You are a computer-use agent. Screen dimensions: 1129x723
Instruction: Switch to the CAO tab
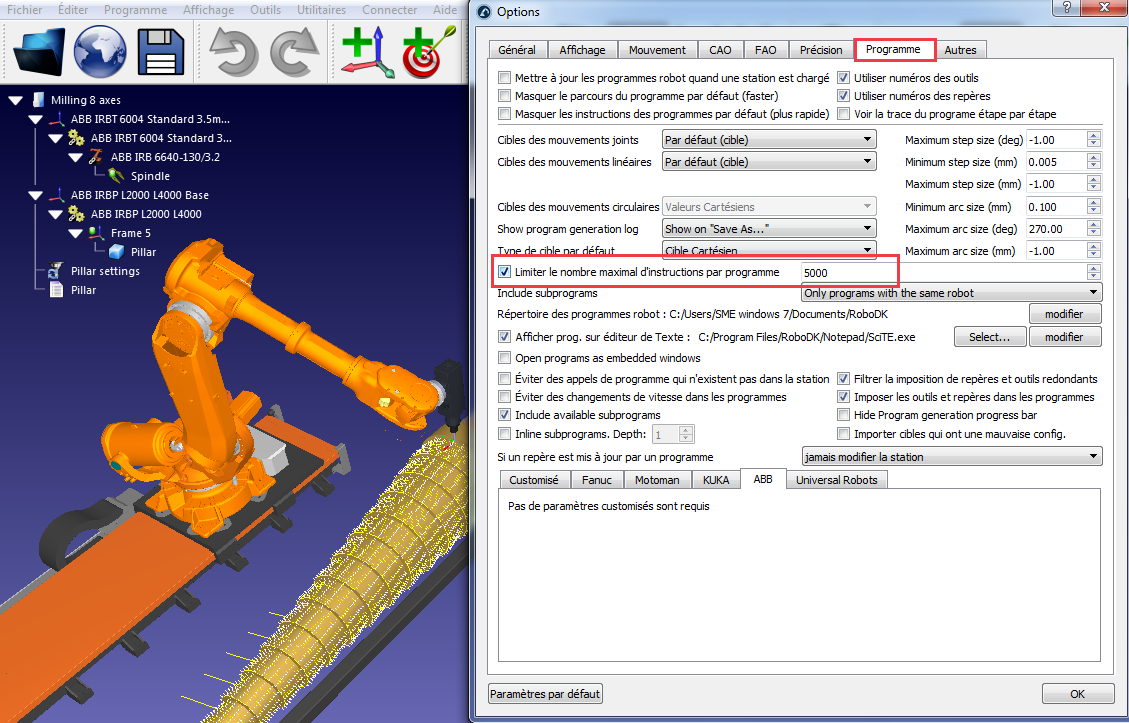coord(720,50)
